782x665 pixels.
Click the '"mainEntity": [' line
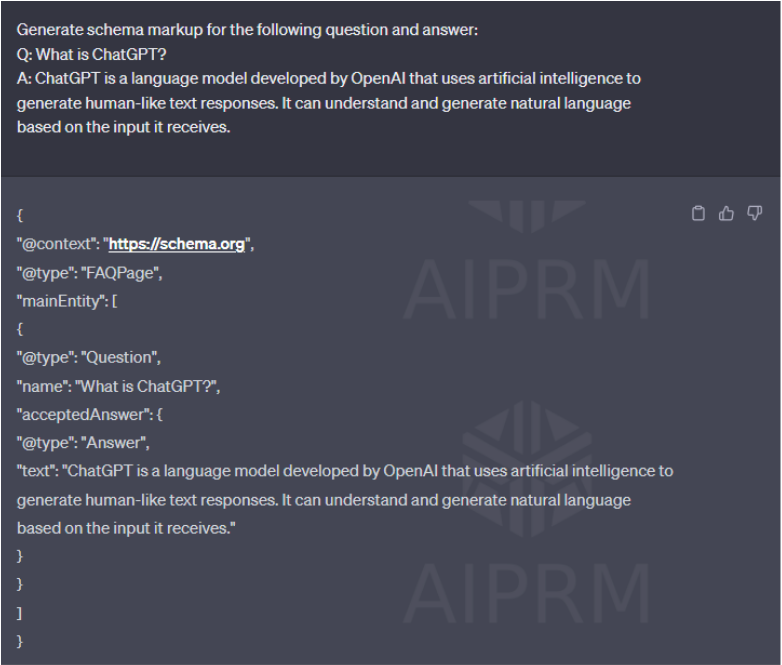[x=67, y=301]
